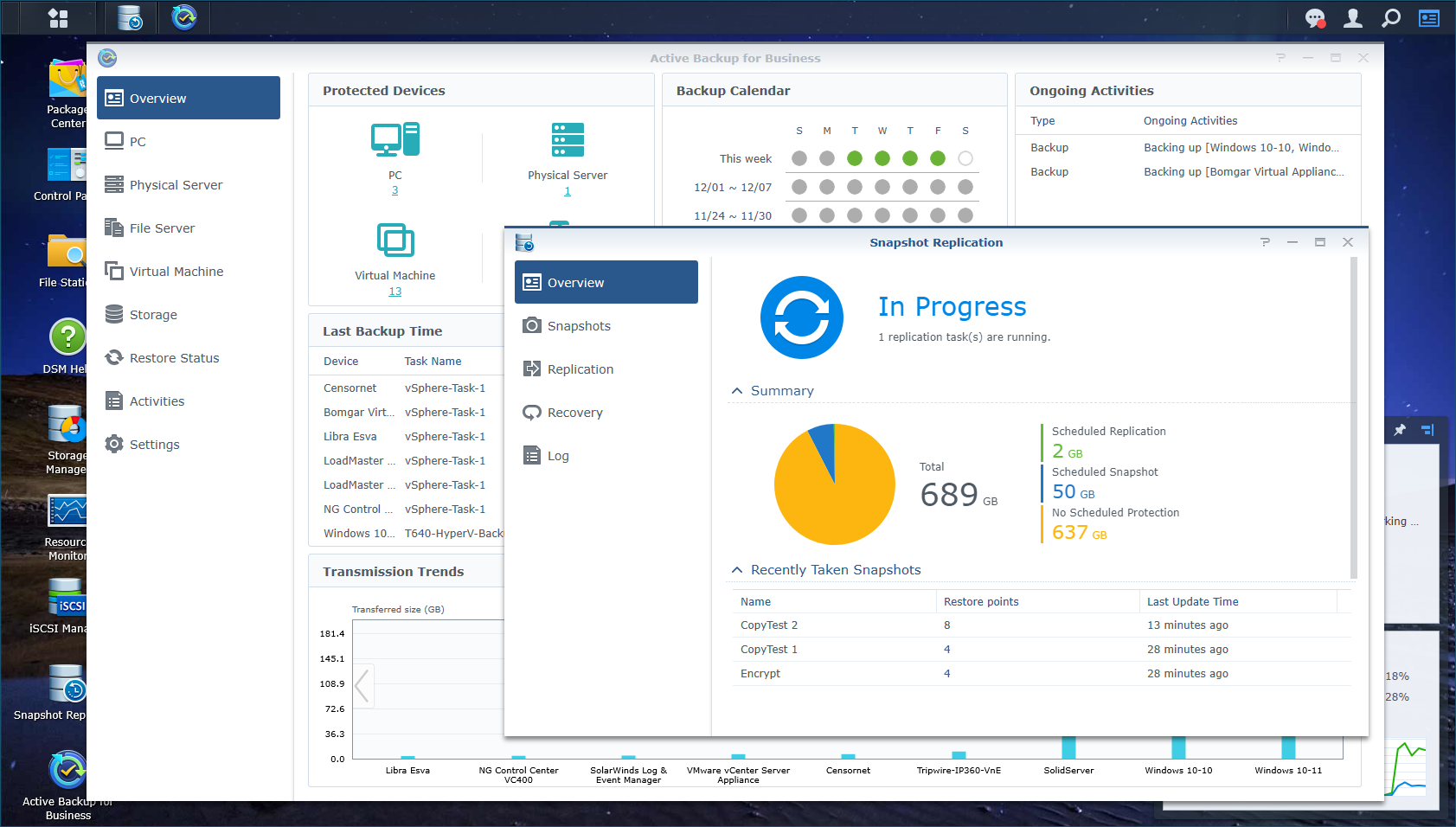The height and width of the screenshot is (827, 1456).
Task: Open the user account options icon
Action: [x=1353, y=17]
